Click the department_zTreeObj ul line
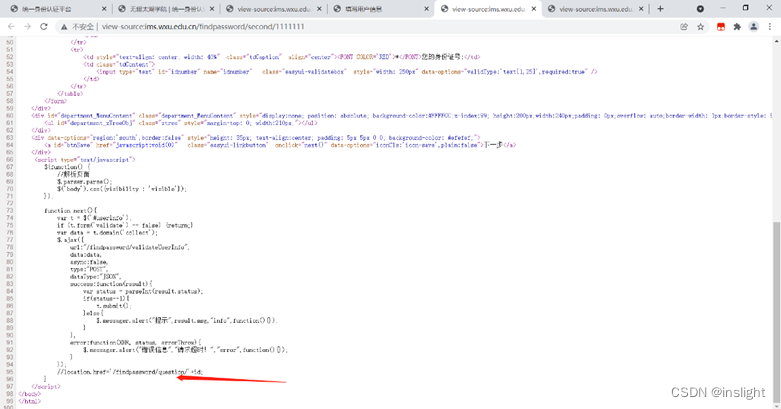 [181, 123]
